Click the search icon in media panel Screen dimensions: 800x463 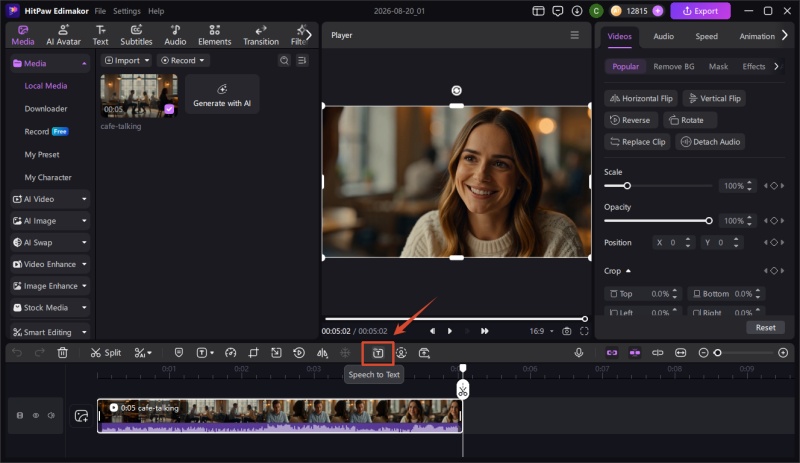pyautogui.click(x=284, y=61)
